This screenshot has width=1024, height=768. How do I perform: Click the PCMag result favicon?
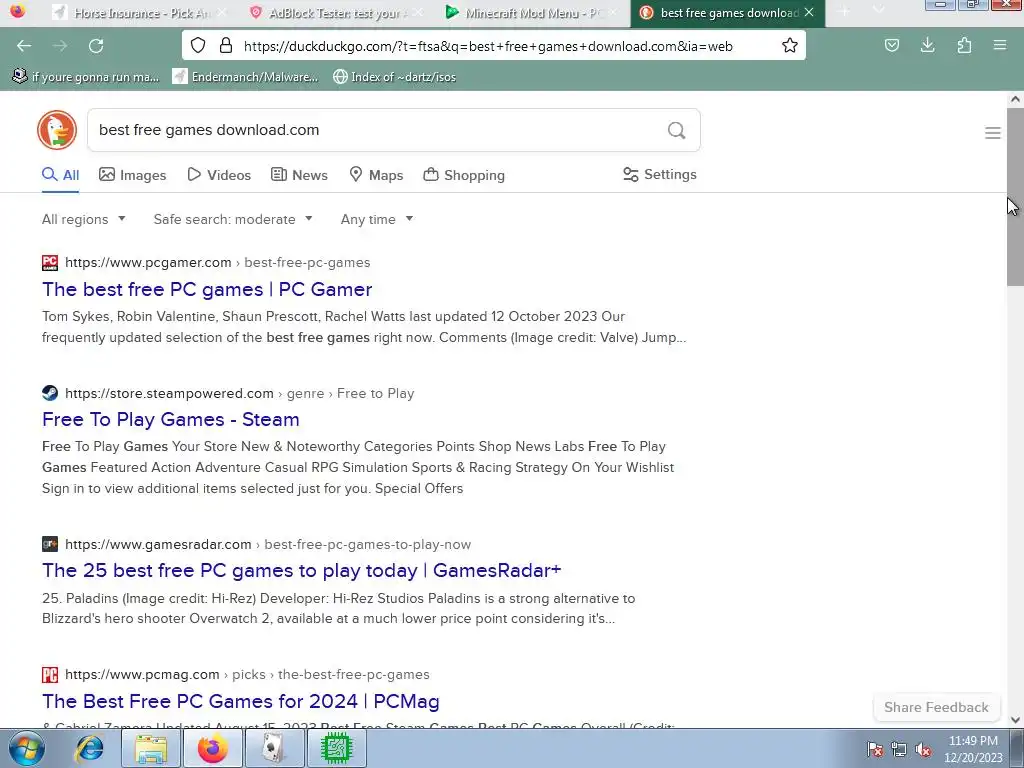[50, 675]
